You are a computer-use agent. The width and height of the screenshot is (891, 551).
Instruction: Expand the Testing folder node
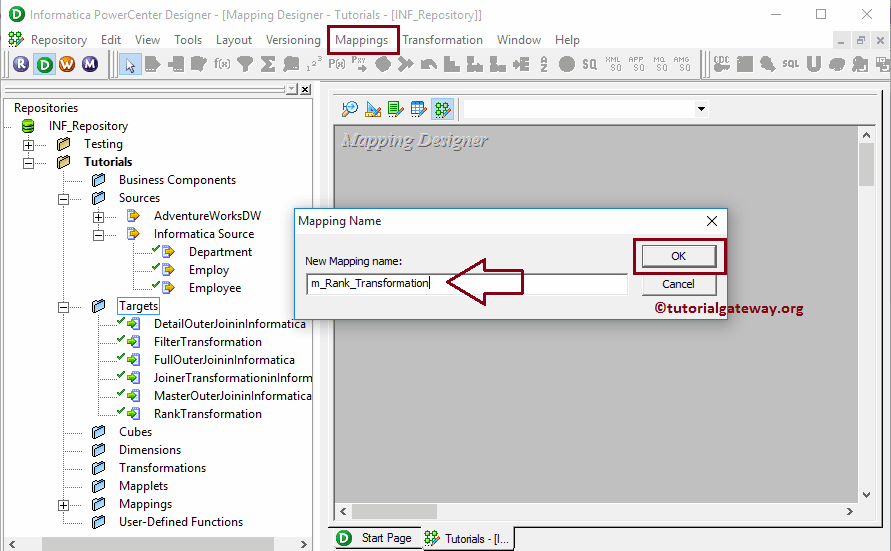(x=28, y=145)
